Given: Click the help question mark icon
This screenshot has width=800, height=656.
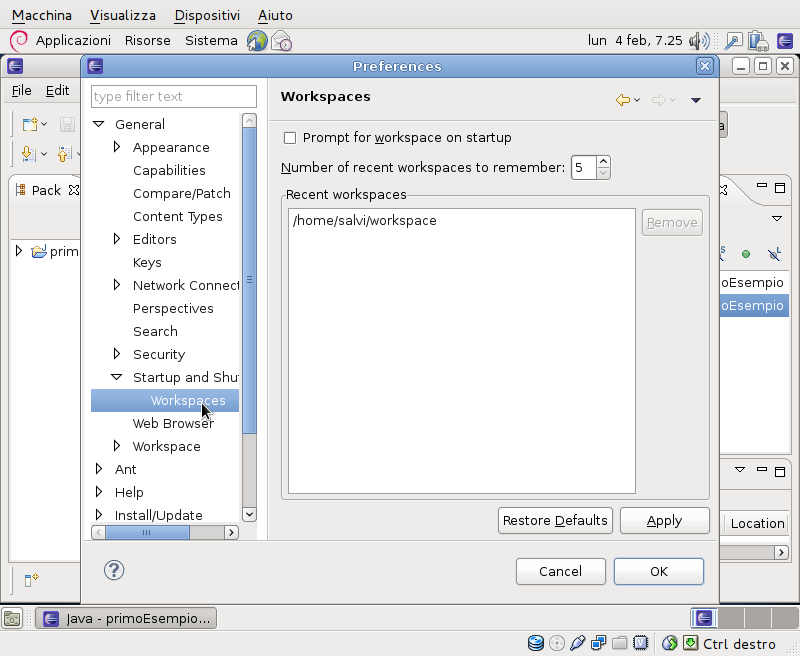Looking at the screenshot, I should [114, 570].
